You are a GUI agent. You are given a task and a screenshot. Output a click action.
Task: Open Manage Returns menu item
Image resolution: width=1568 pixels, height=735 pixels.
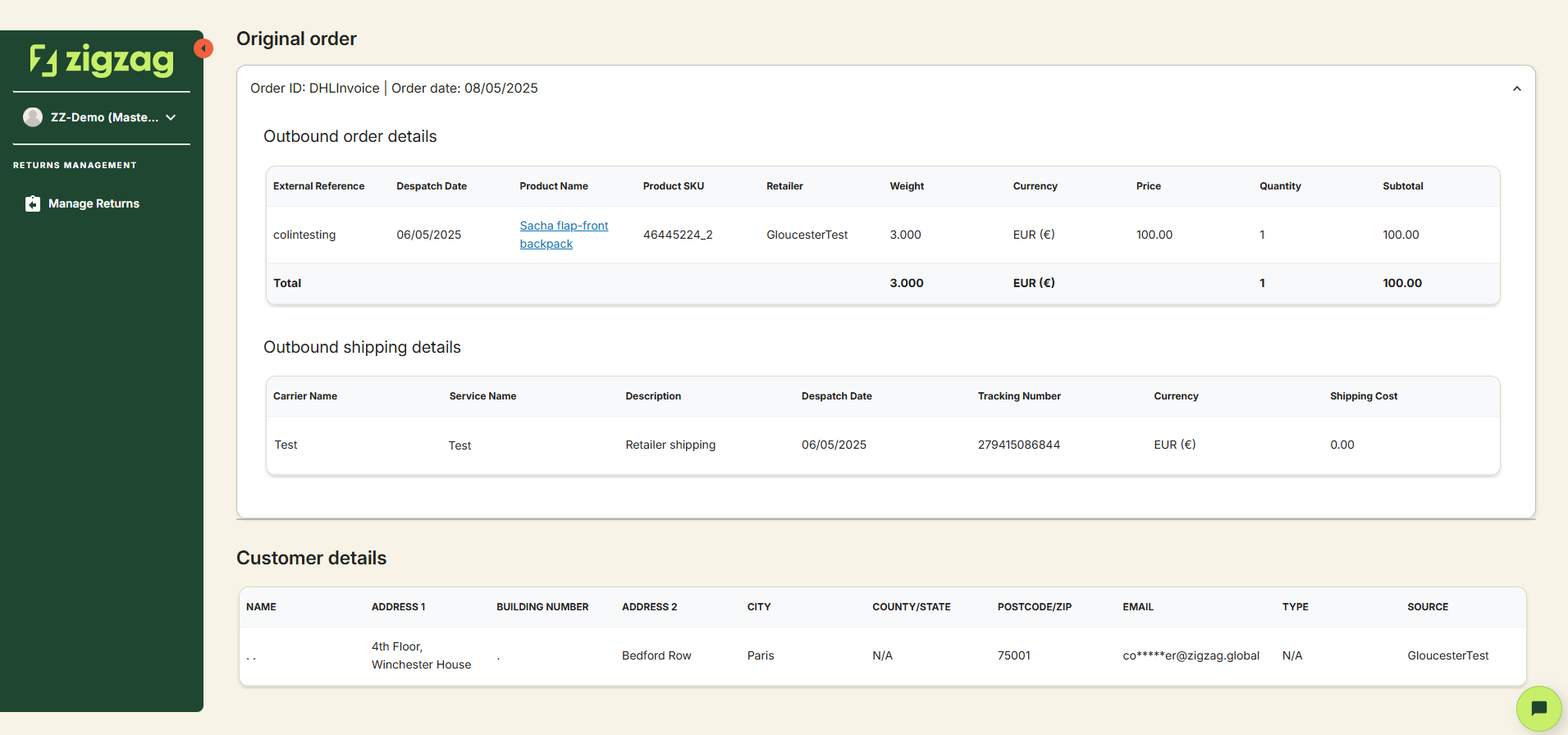[x=94, y=203]
